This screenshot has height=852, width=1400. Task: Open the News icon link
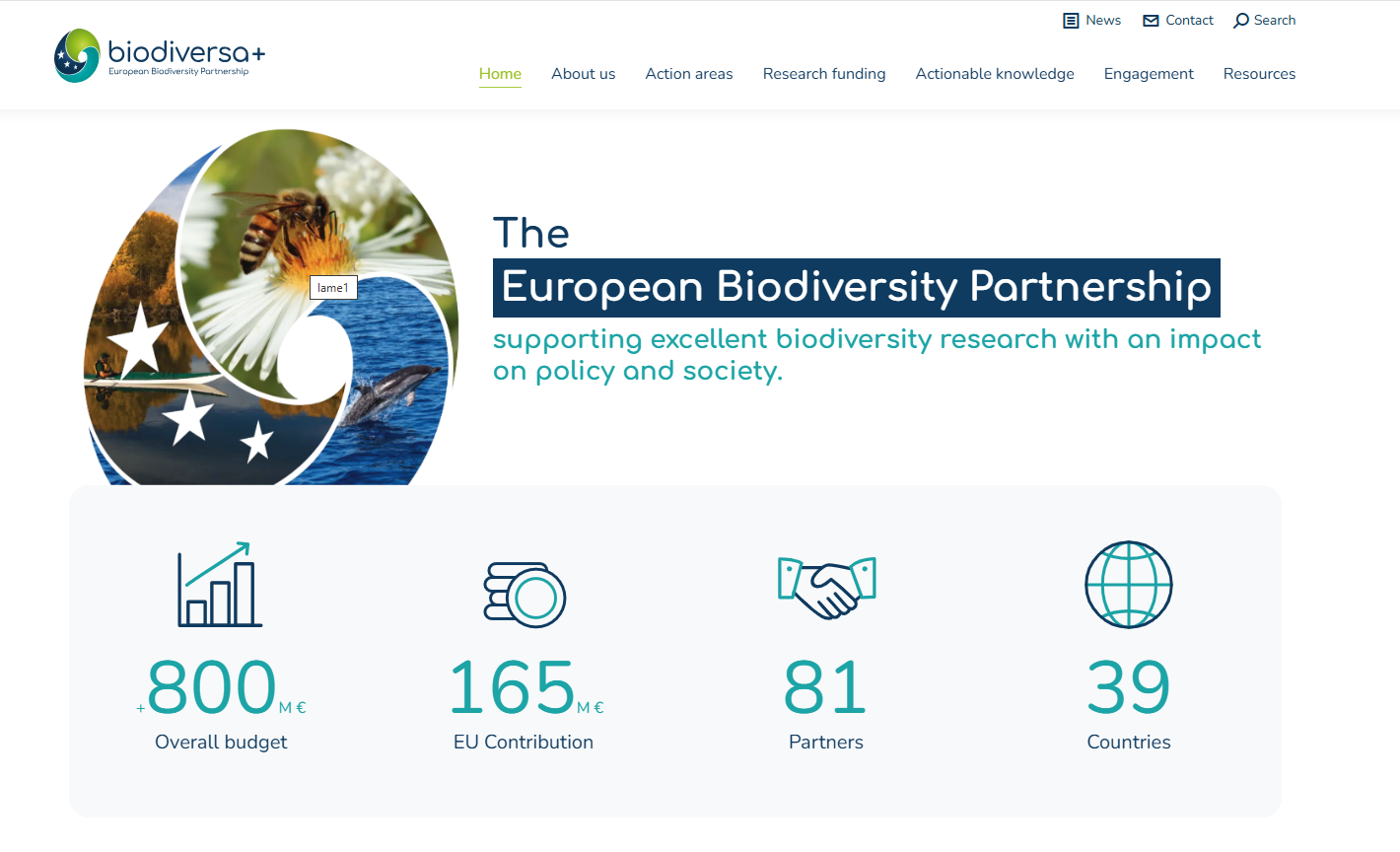click(1071, 21)
